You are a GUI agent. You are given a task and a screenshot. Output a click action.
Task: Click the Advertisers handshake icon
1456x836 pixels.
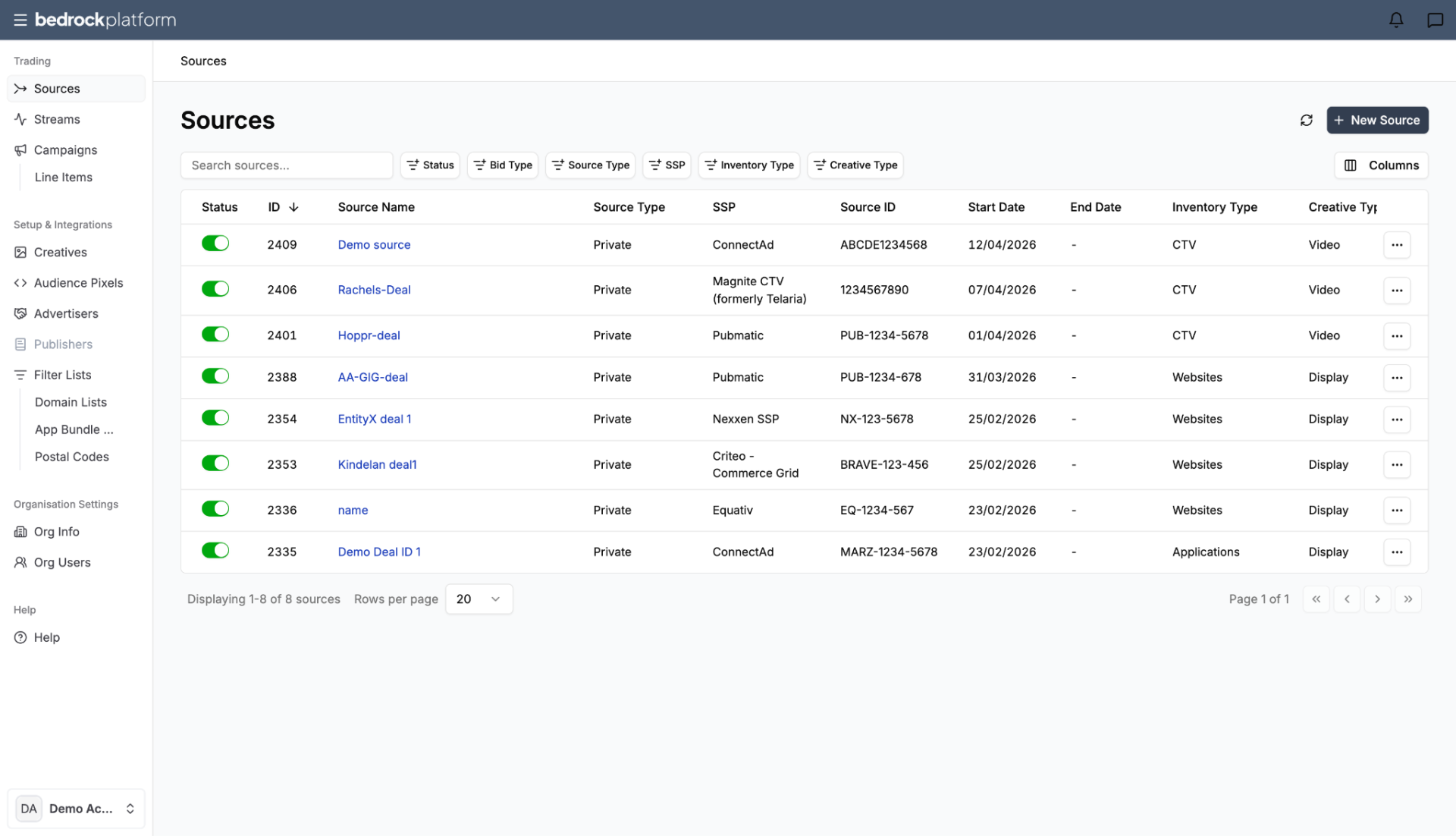(20, 313)
